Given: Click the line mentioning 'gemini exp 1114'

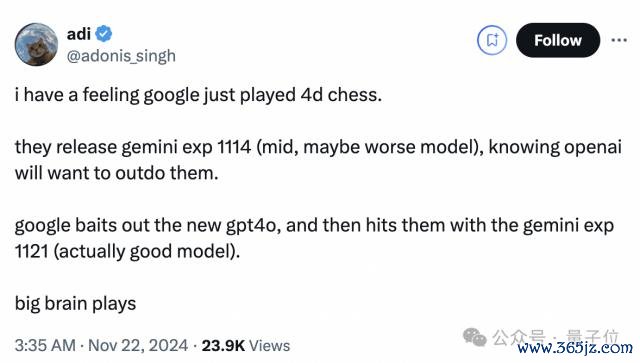Looking at the screenshot, I should pyautogui.click(x=318, y=147).
